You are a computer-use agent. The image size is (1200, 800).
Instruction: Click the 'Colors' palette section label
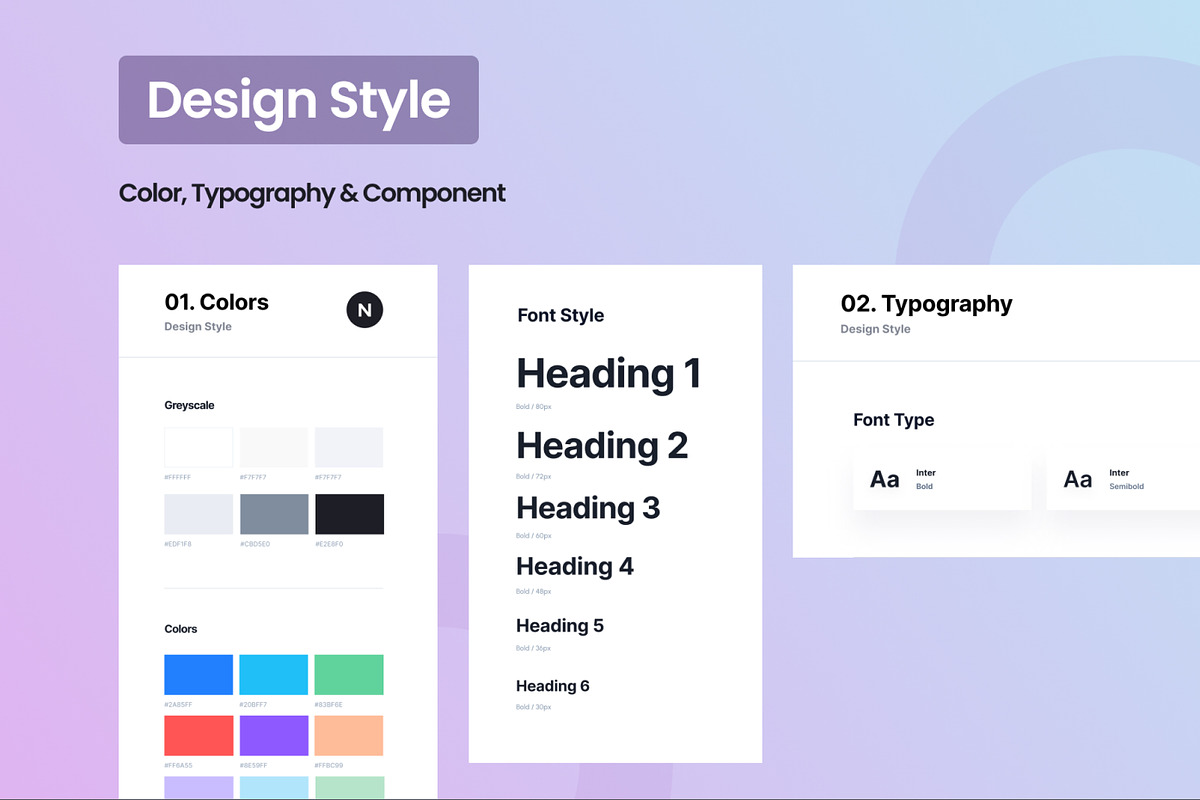[x=181, y=629]
